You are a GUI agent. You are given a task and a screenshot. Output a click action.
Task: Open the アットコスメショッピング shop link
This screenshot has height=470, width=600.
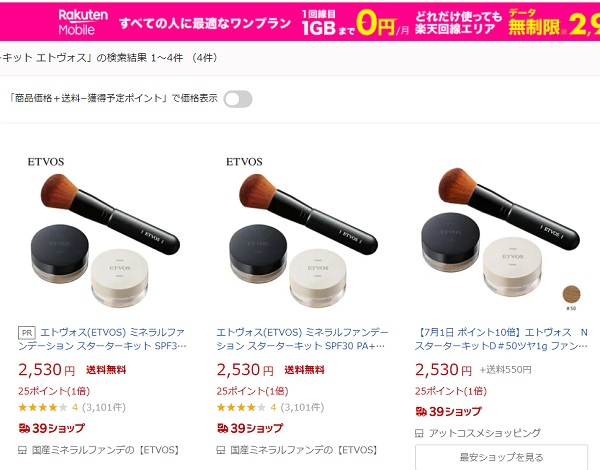pos(484,433)
